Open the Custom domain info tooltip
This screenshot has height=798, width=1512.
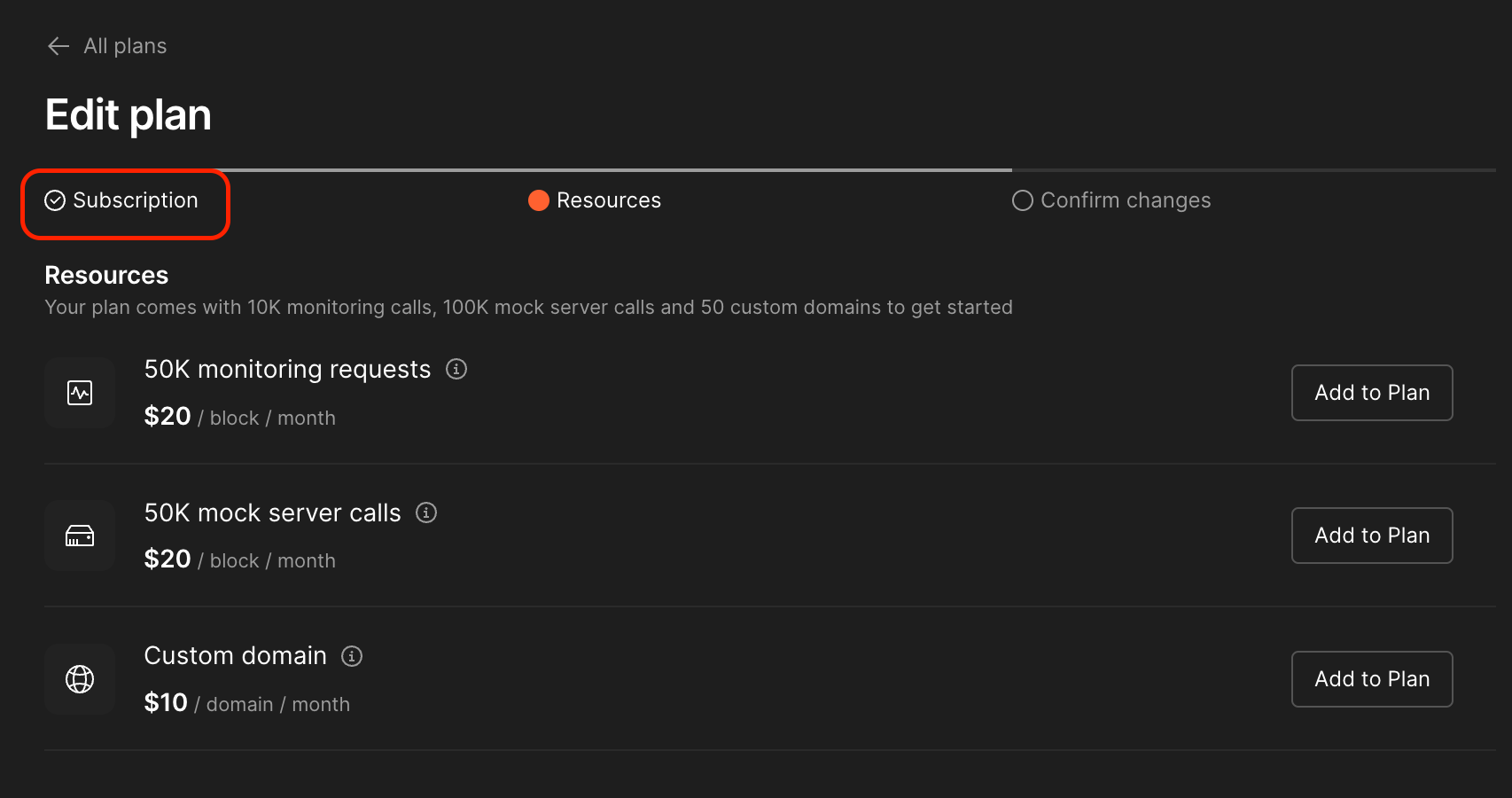pyautogui.click(x=351, y=656)
